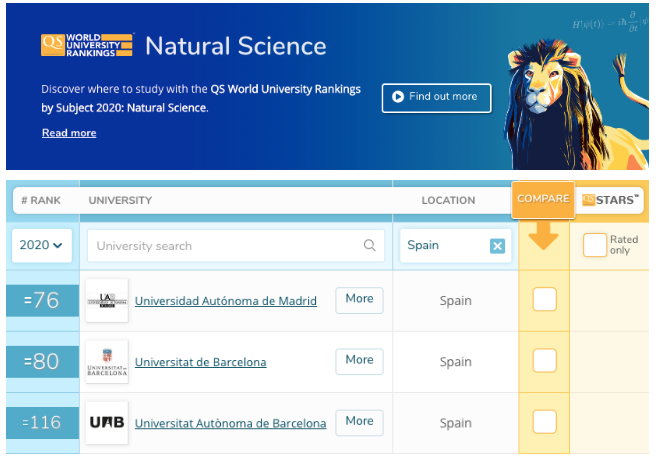Click Spain in the Autònoma de Barcelona row

click(x=455, y=423)
